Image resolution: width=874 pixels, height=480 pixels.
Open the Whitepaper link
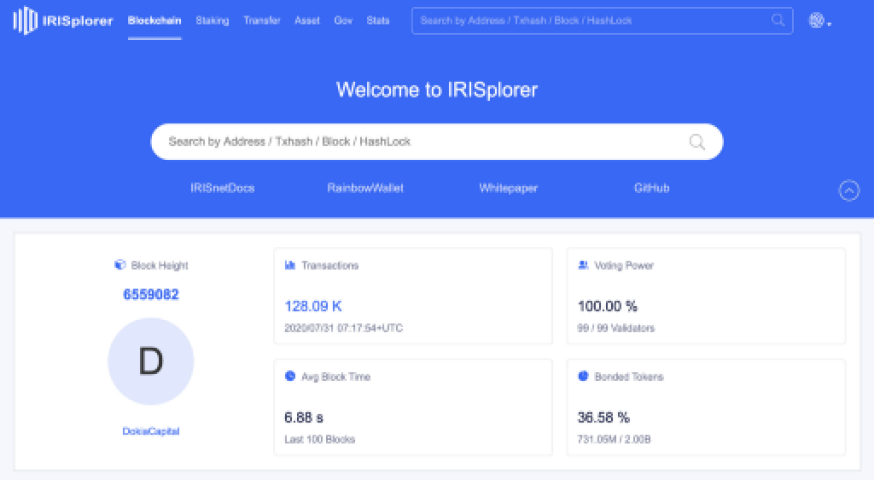tap(508, 188)
